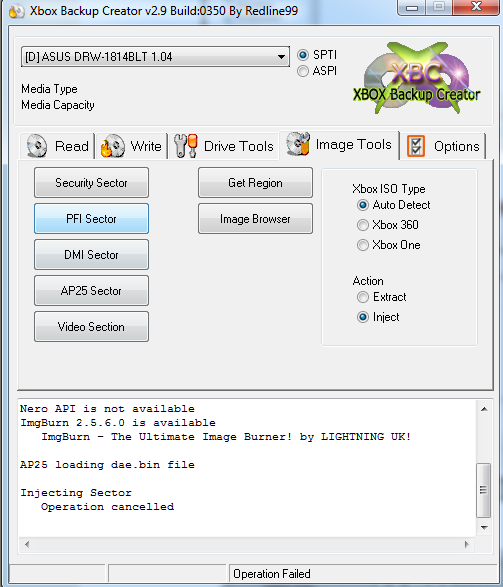Click the Write tab flaming disc icon

(112, 146)
